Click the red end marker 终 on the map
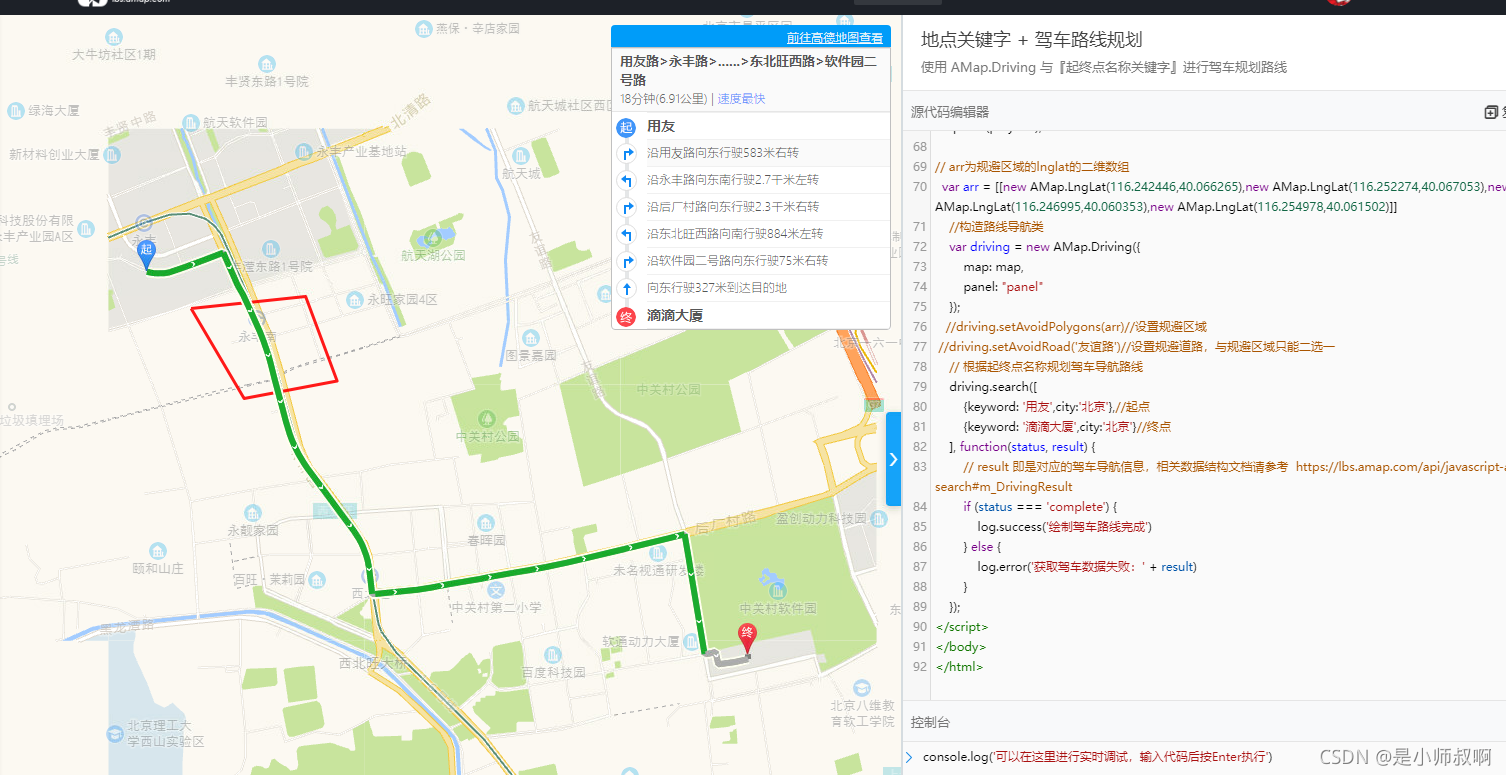Screen dimensions: 1506x775 coord(746,637)
